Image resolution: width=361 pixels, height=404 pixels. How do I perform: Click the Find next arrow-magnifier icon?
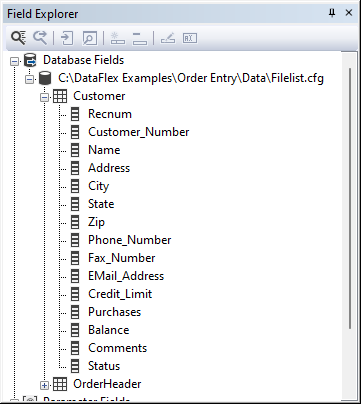pos(40,38)
